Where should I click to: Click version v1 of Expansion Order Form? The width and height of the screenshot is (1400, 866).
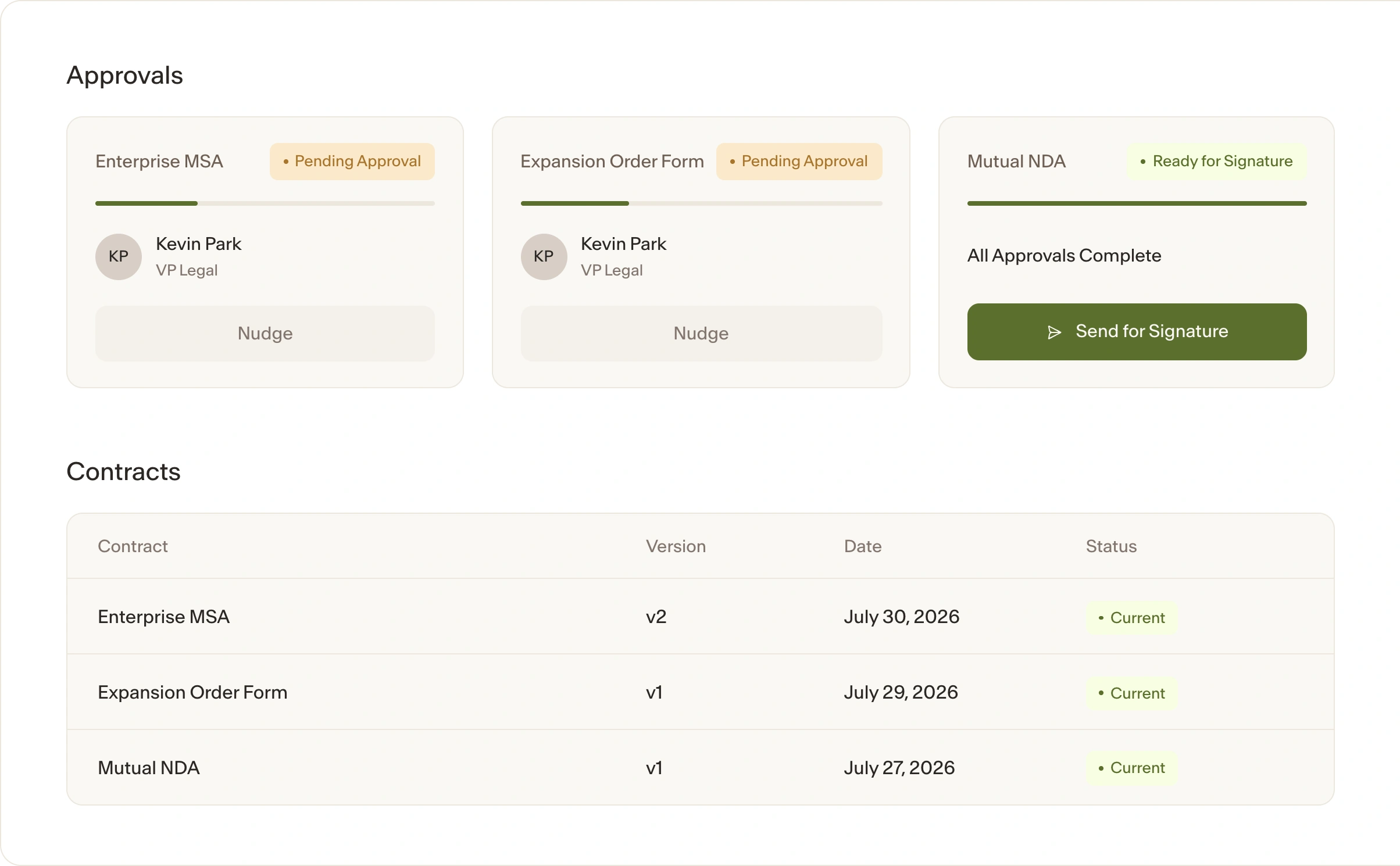click(654, 692)
